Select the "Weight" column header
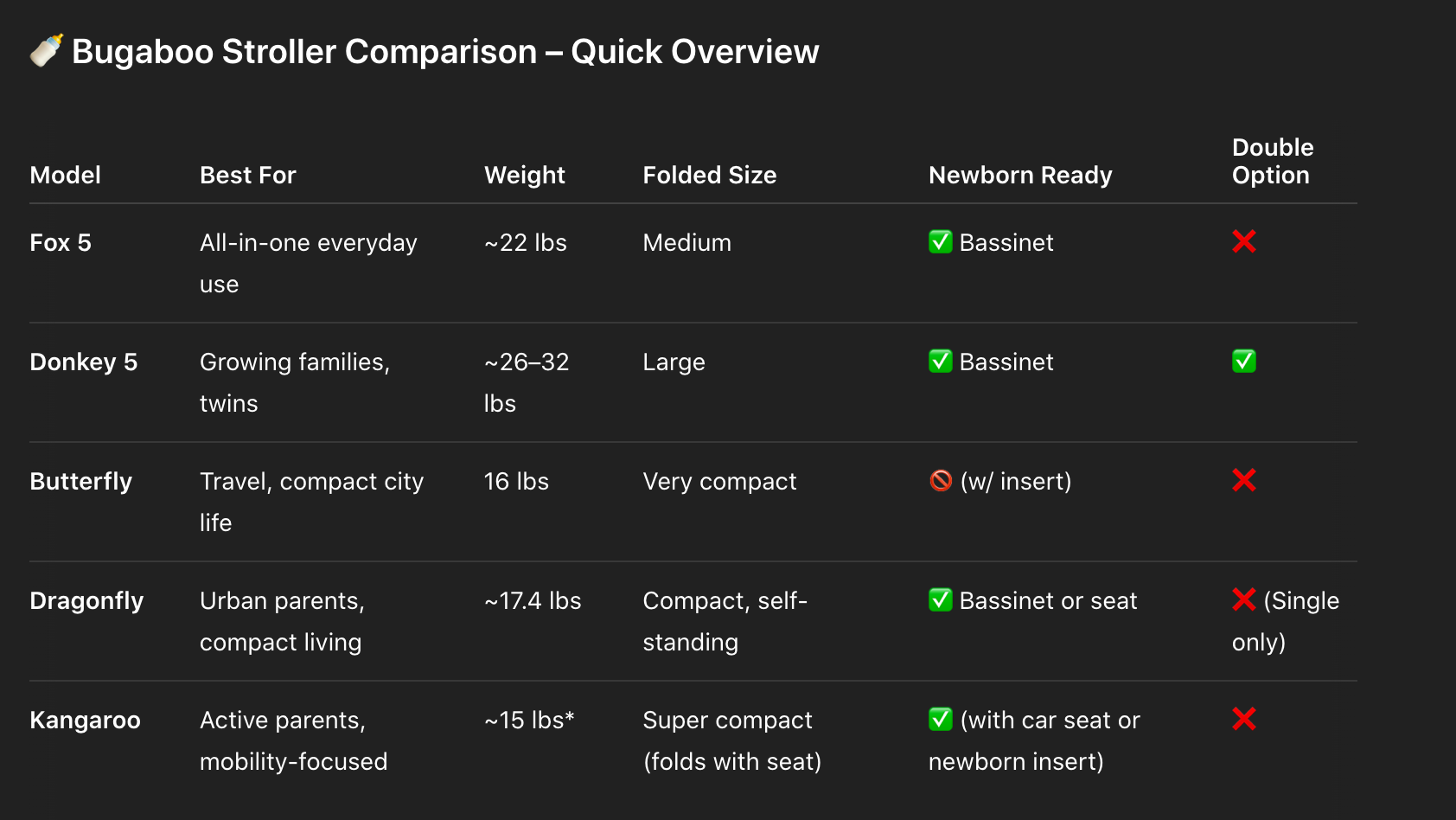 point(524,176)
